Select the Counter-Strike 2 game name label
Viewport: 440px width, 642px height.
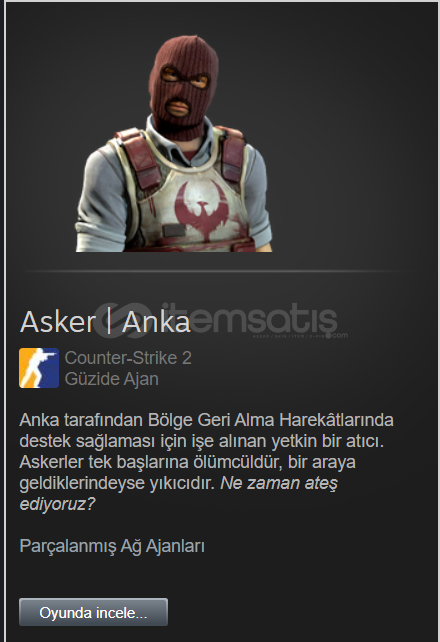click(x=128, y=358)
